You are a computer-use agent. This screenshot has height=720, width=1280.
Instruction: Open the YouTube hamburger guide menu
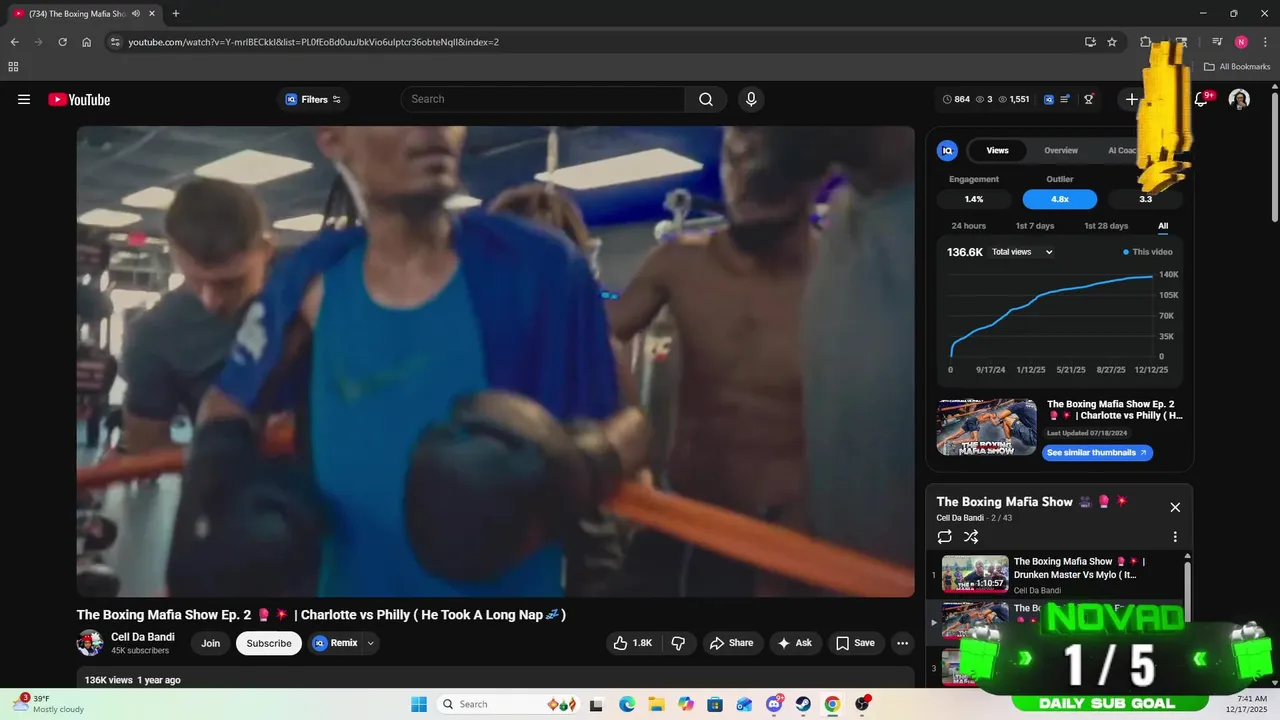[x=24, y=99]
